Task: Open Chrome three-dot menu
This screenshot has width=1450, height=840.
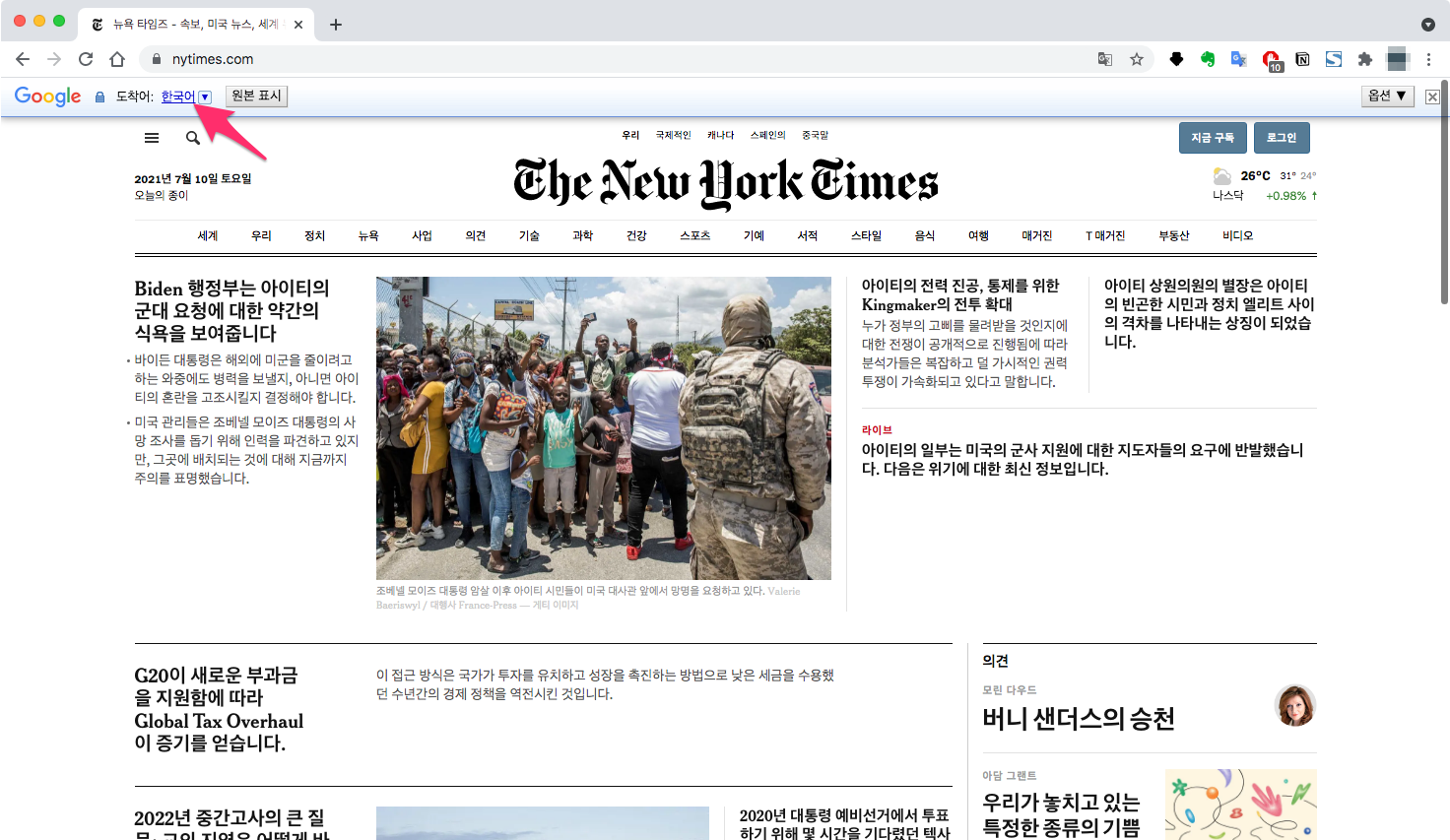Action: (x=1428, y=59)
